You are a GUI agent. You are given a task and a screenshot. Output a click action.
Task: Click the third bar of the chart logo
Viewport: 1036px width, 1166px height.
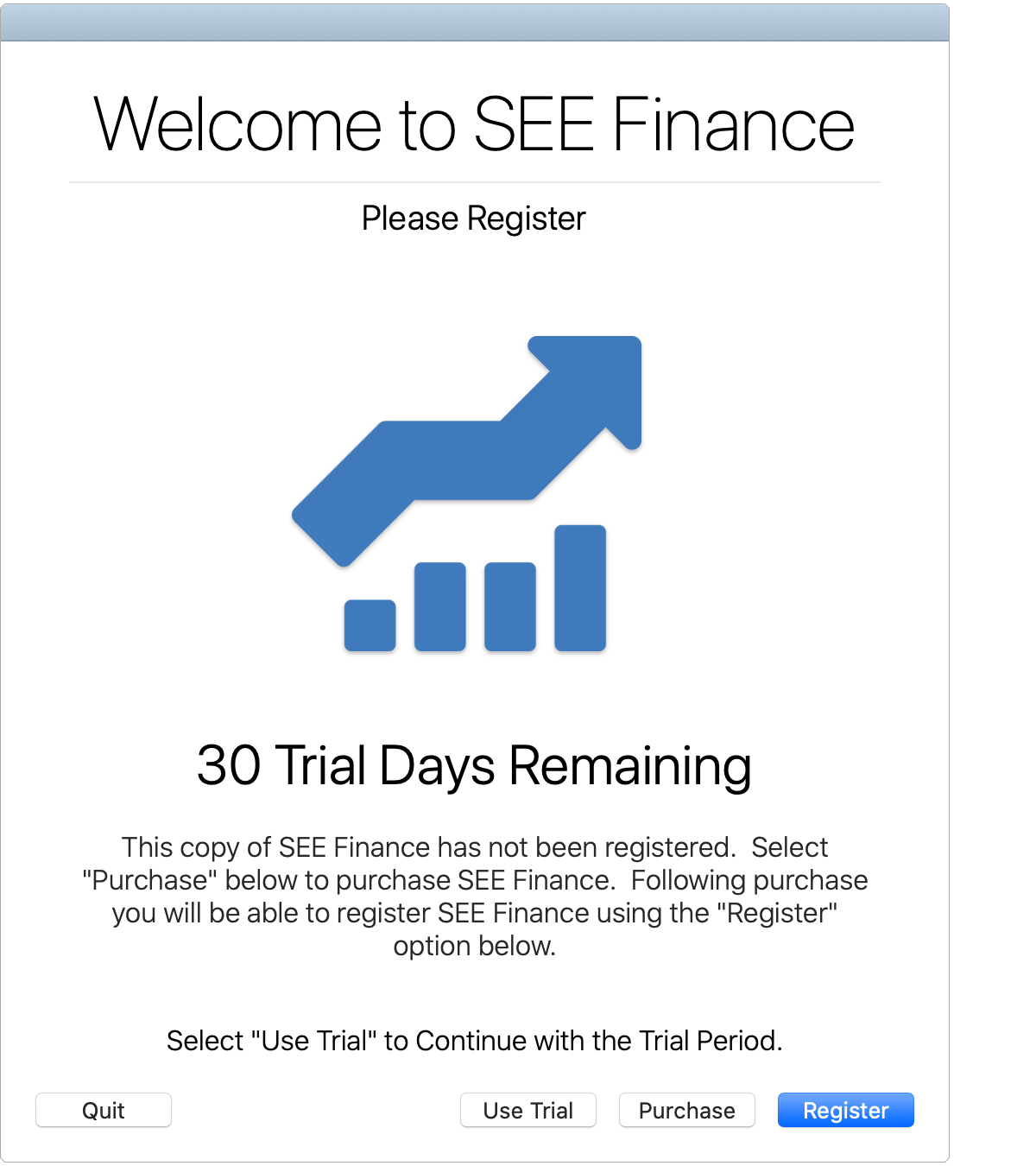(x=510, y=606)
